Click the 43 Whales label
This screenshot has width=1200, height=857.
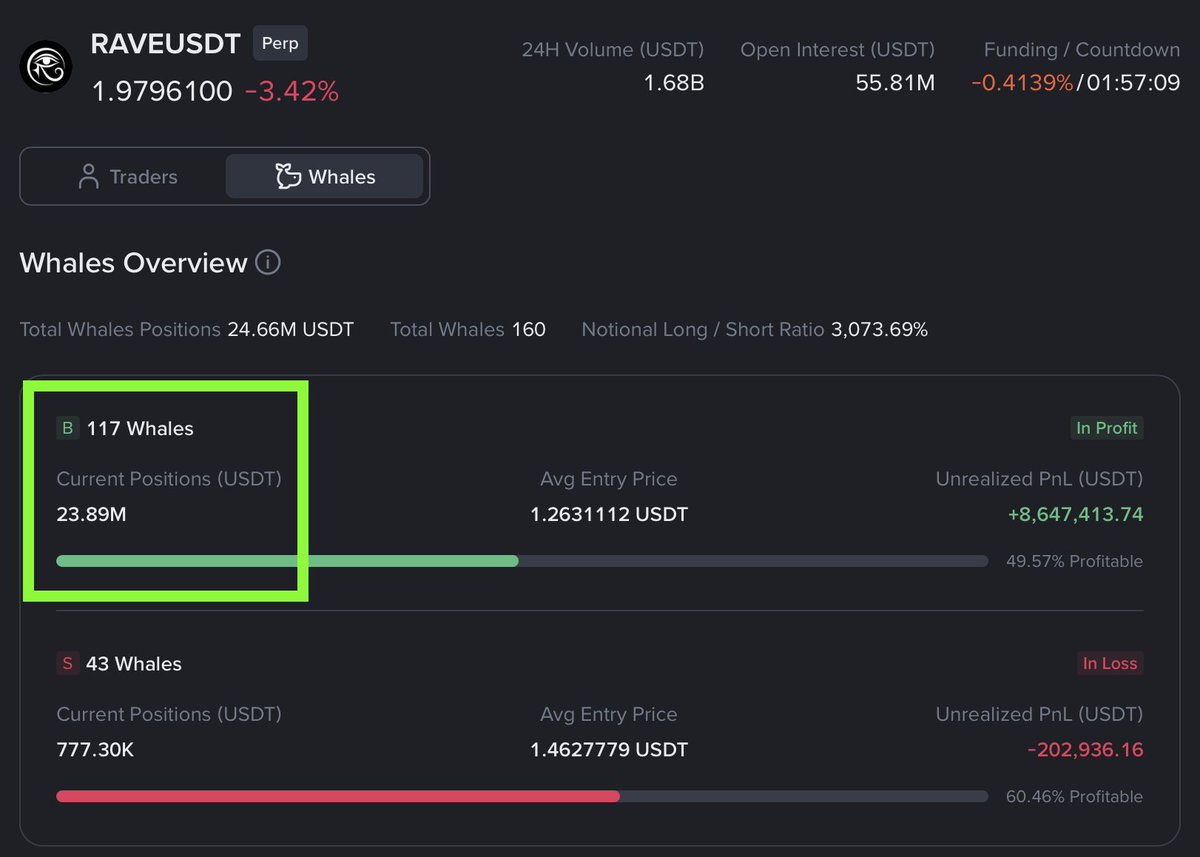point(134,663)
